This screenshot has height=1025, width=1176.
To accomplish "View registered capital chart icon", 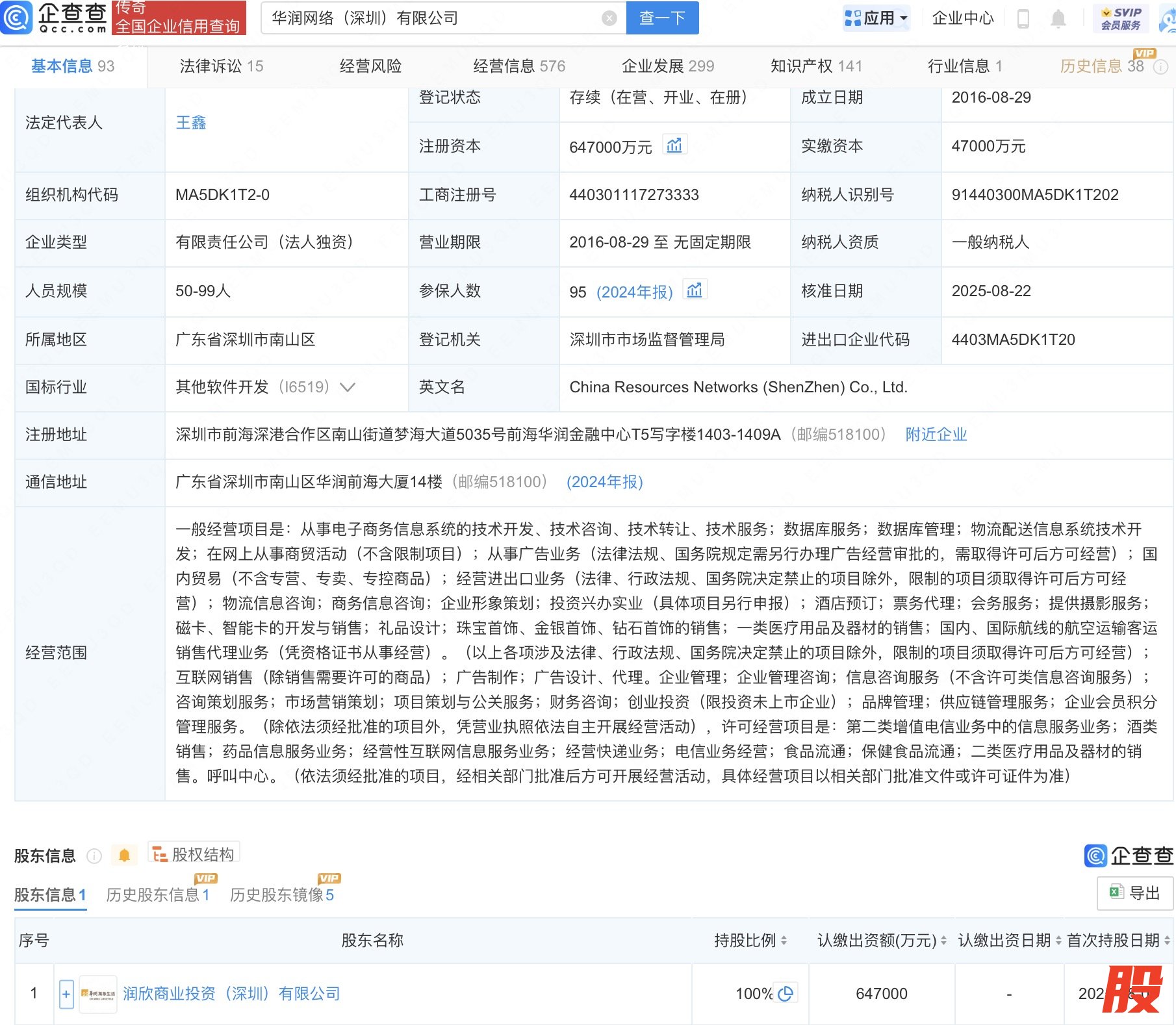I will point(674,146).
